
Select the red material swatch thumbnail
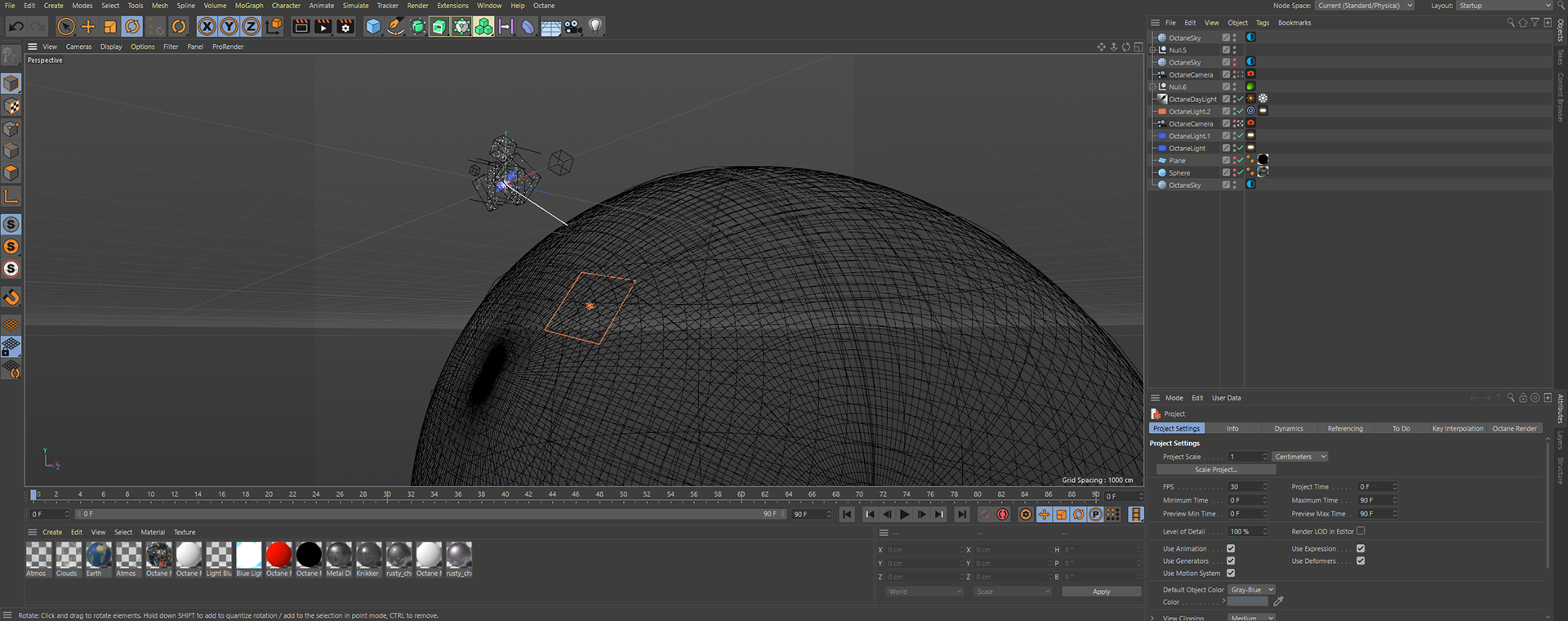278,555
